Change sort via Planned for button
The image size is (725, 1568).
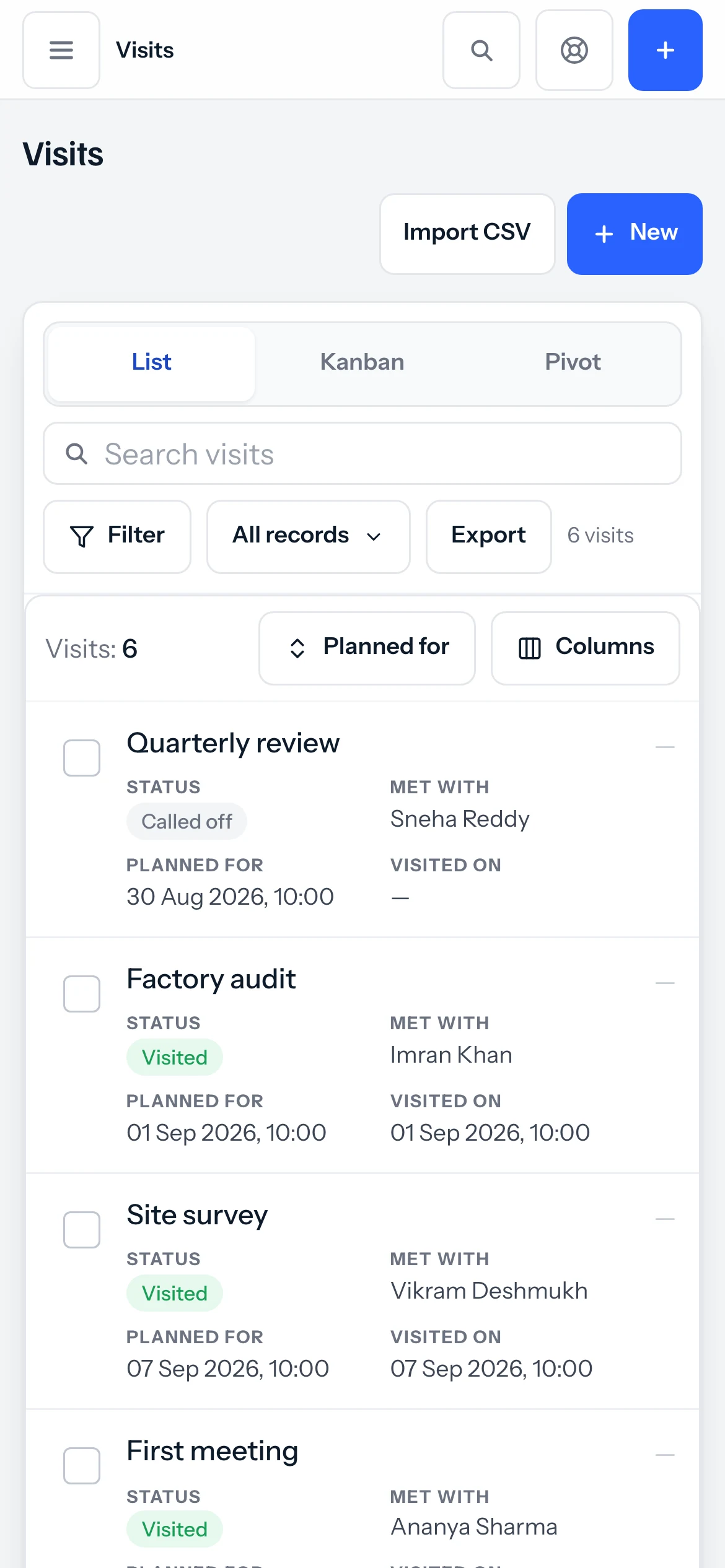pyautogui.click(x=367, y=648)
